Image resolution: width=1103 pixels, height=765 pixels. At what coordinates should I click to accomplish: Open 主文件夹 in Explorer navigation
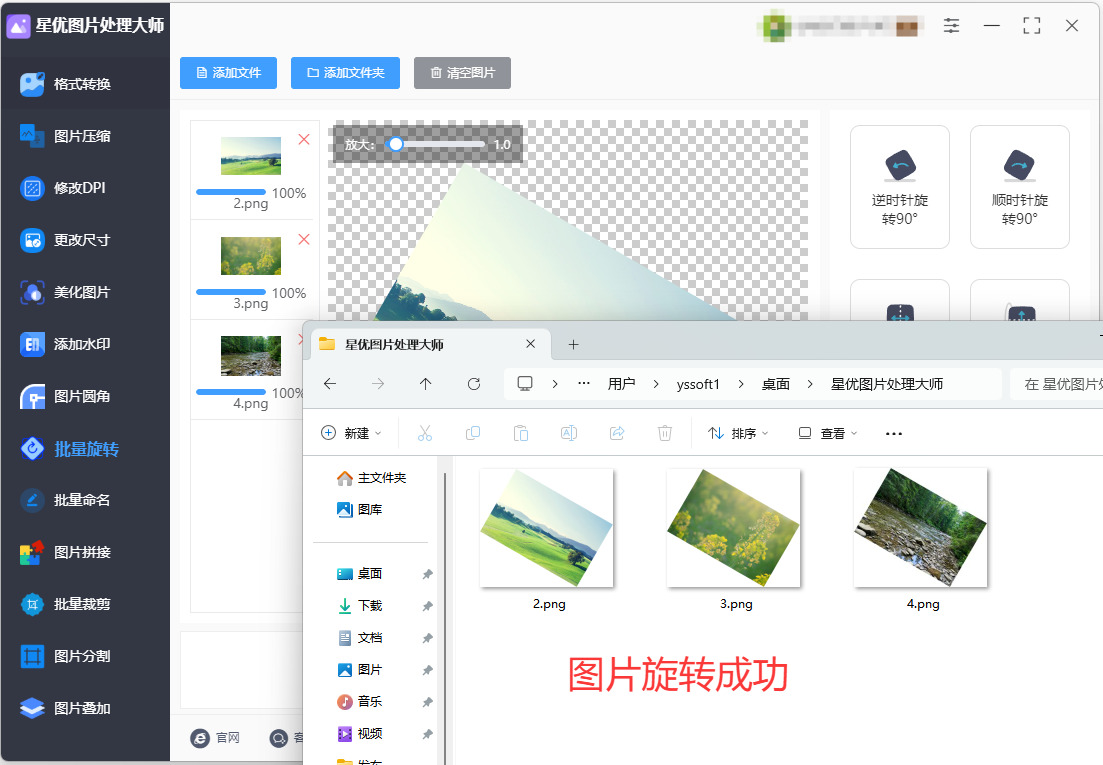click(x=372, y=478)
